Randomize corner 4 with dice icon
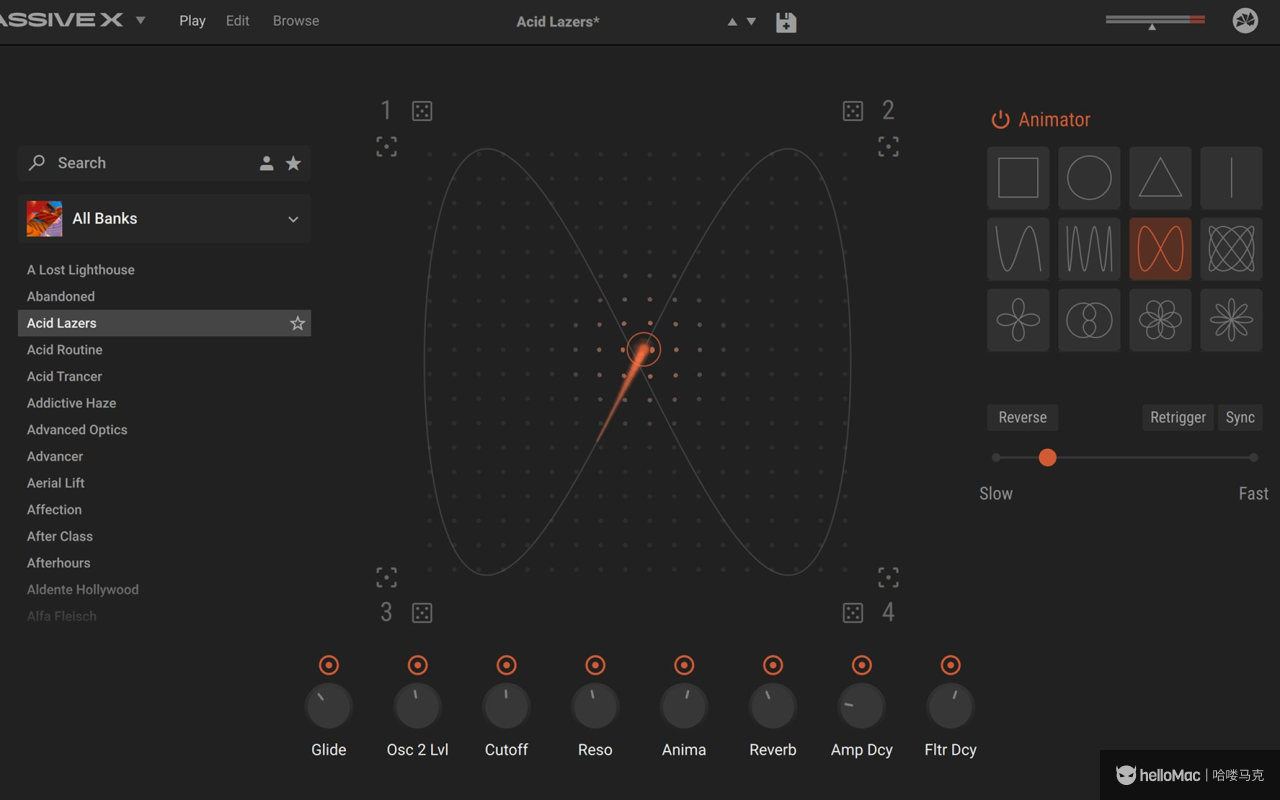1280x800 pixels. coord(853,613)
